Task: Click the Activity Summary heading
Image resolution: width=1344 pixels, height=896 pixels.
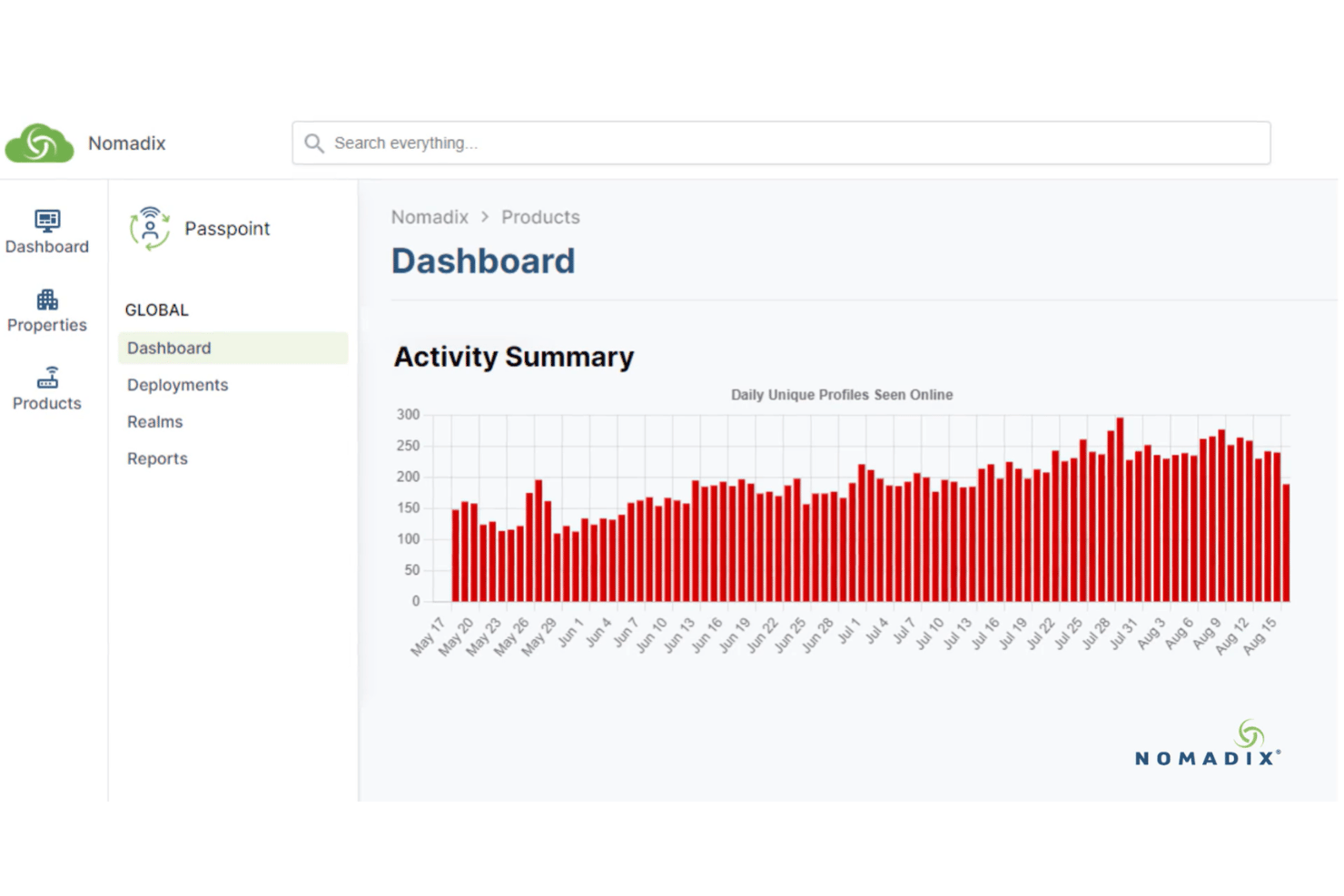Action: point(514,357)
